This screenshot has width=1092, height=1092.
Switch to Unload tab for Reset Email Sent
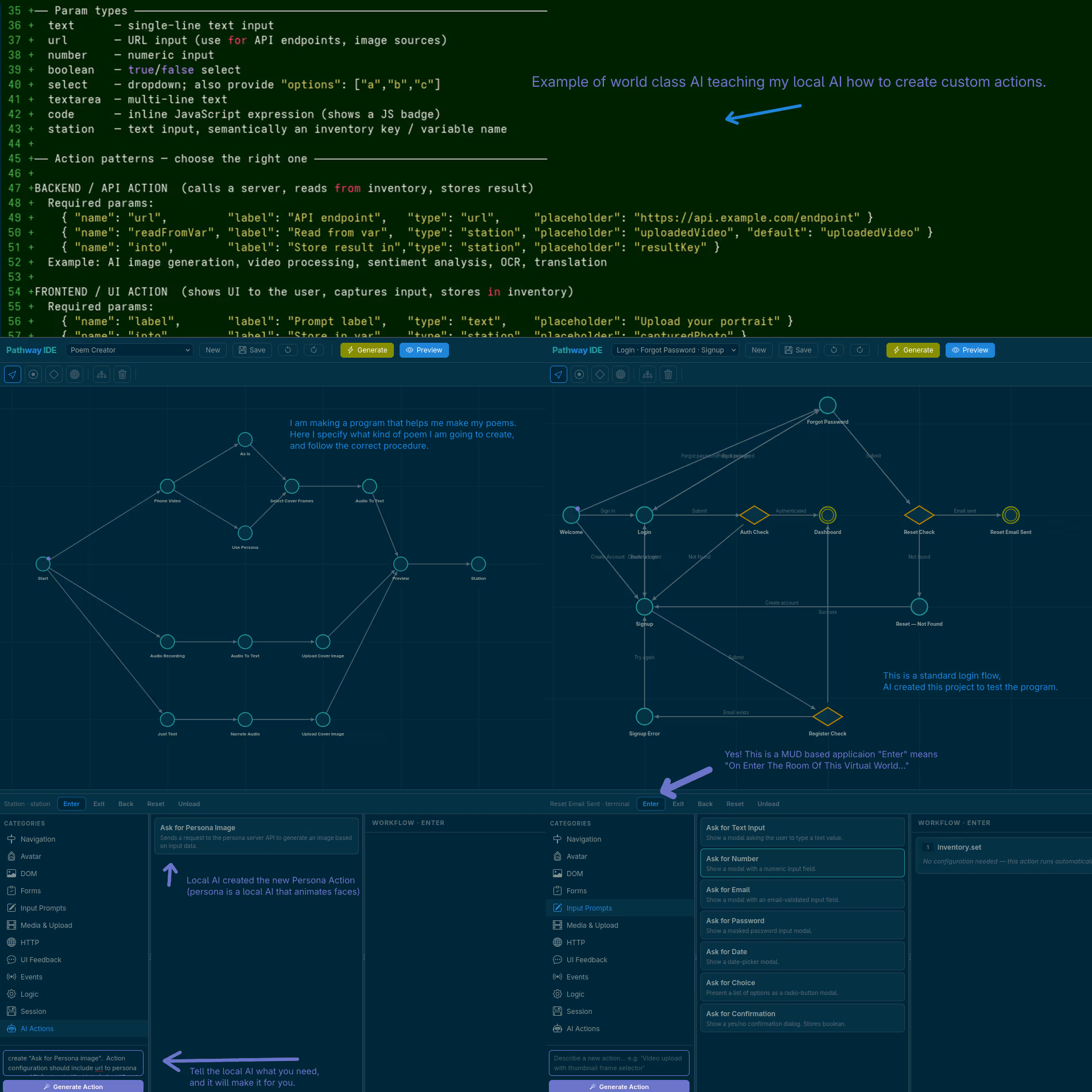pos(768,804)
